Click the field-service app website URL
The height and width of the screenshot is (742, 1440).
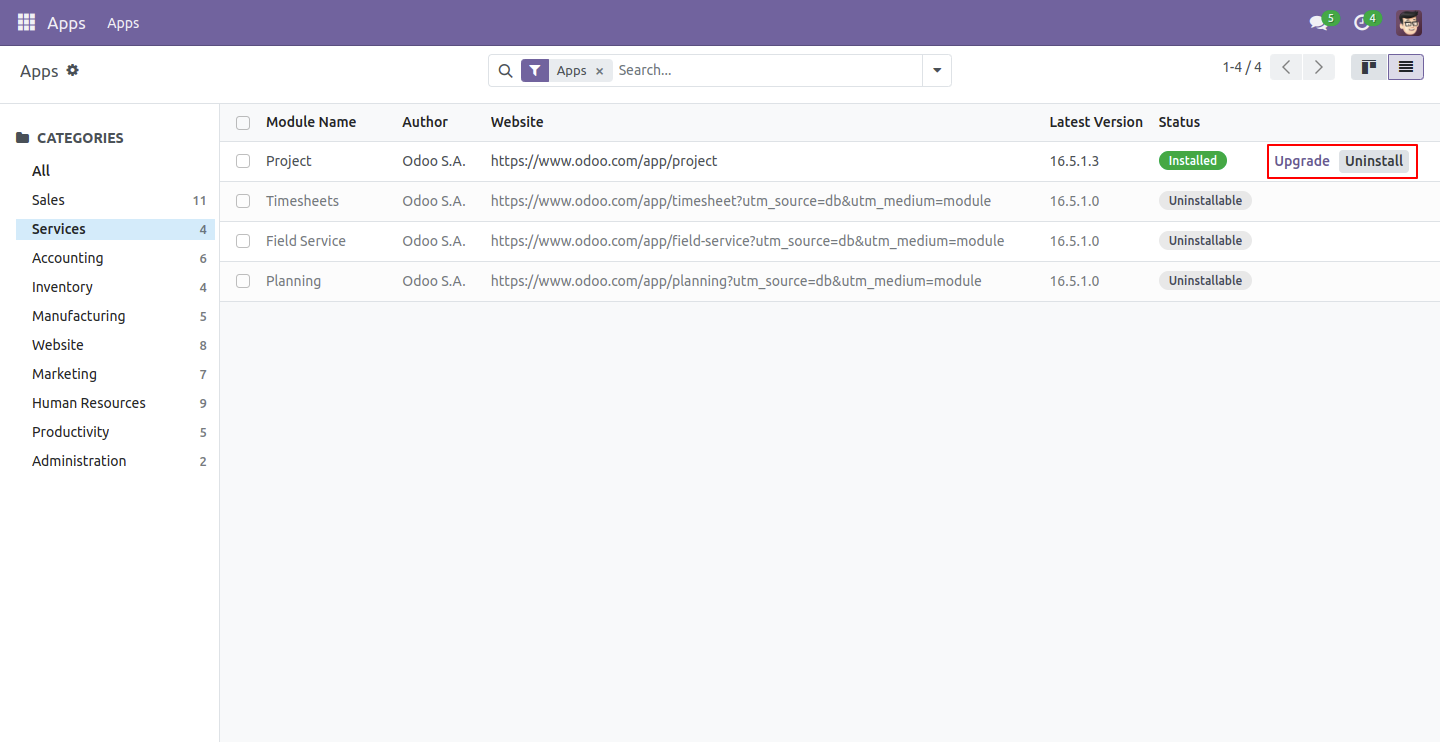click(x=747, y=241)
